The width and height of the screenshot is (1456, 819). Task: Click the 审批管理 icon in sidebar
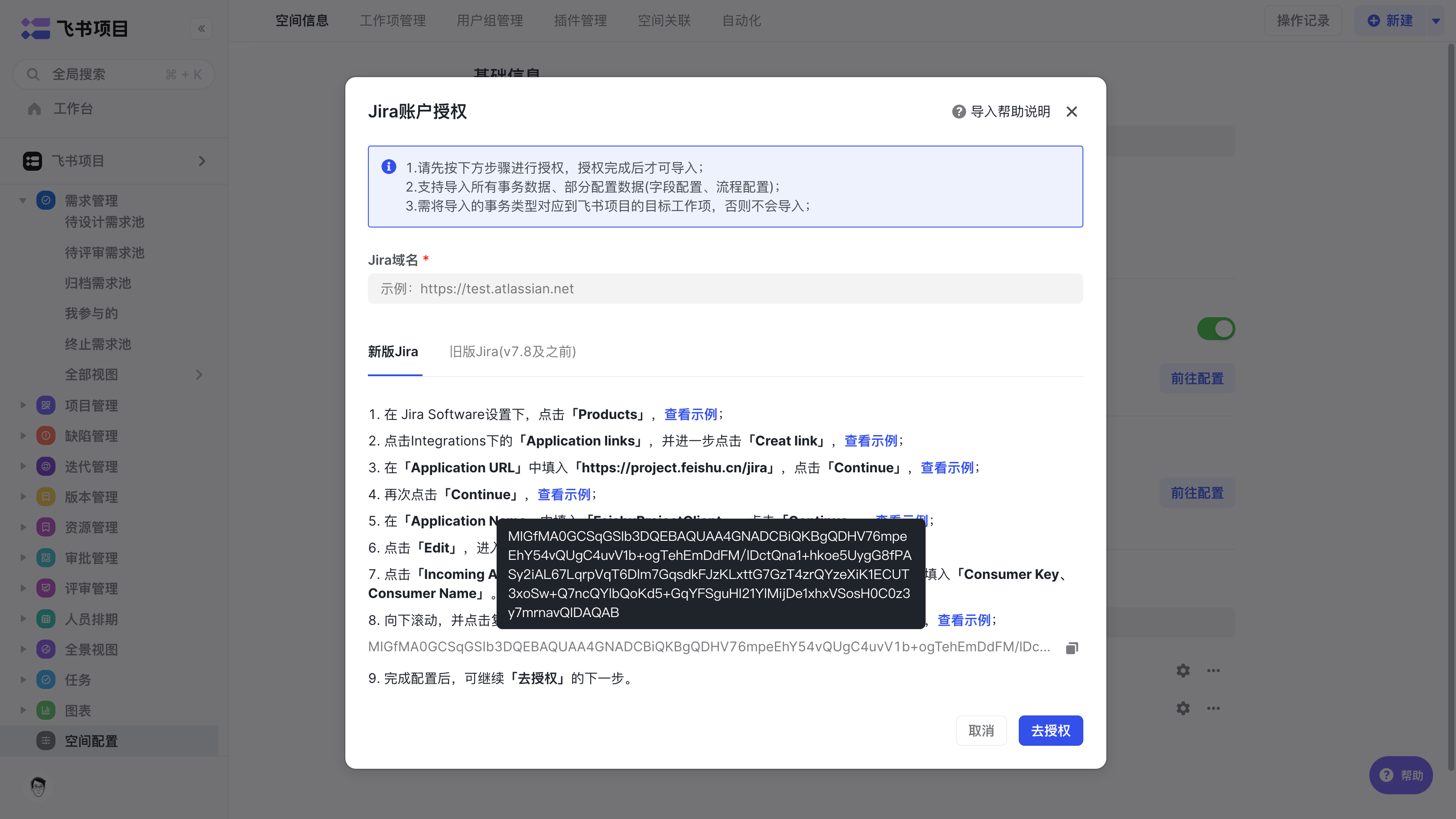(46, 558)
